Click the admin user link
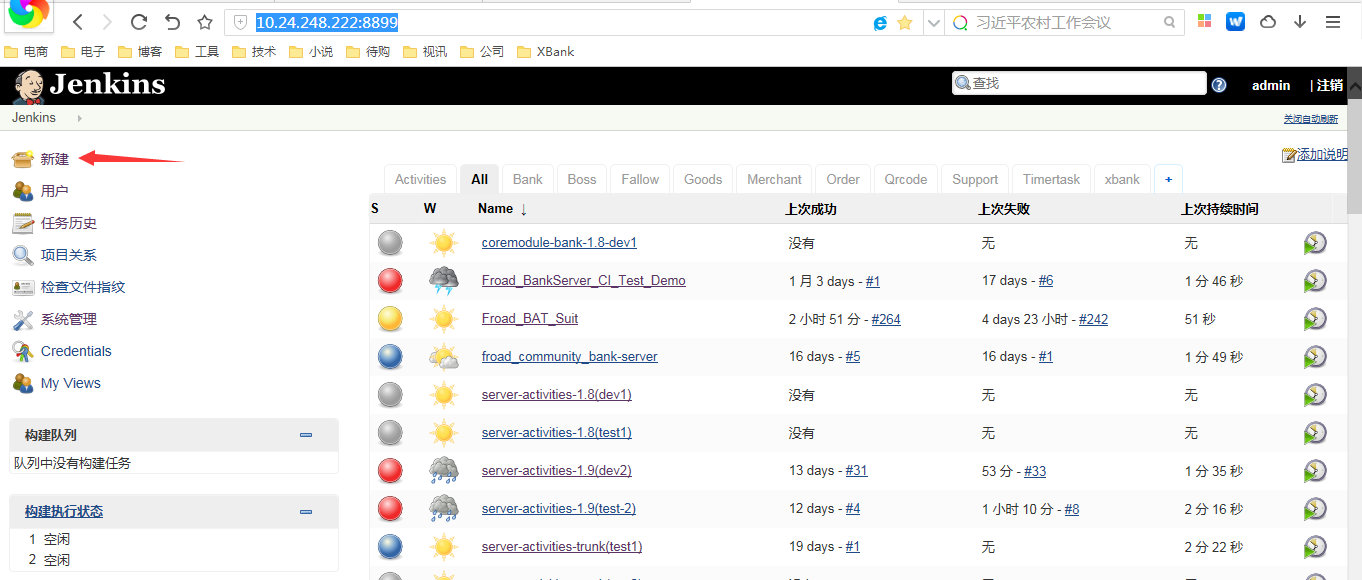This screenshot has width=1362, height=580. 1271,85
